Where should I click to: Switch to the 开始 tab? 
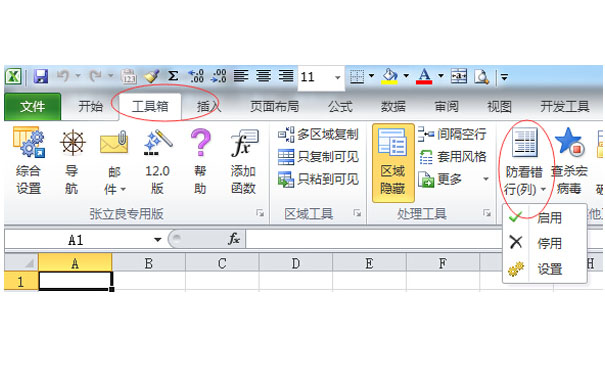[x=91, y=106]
